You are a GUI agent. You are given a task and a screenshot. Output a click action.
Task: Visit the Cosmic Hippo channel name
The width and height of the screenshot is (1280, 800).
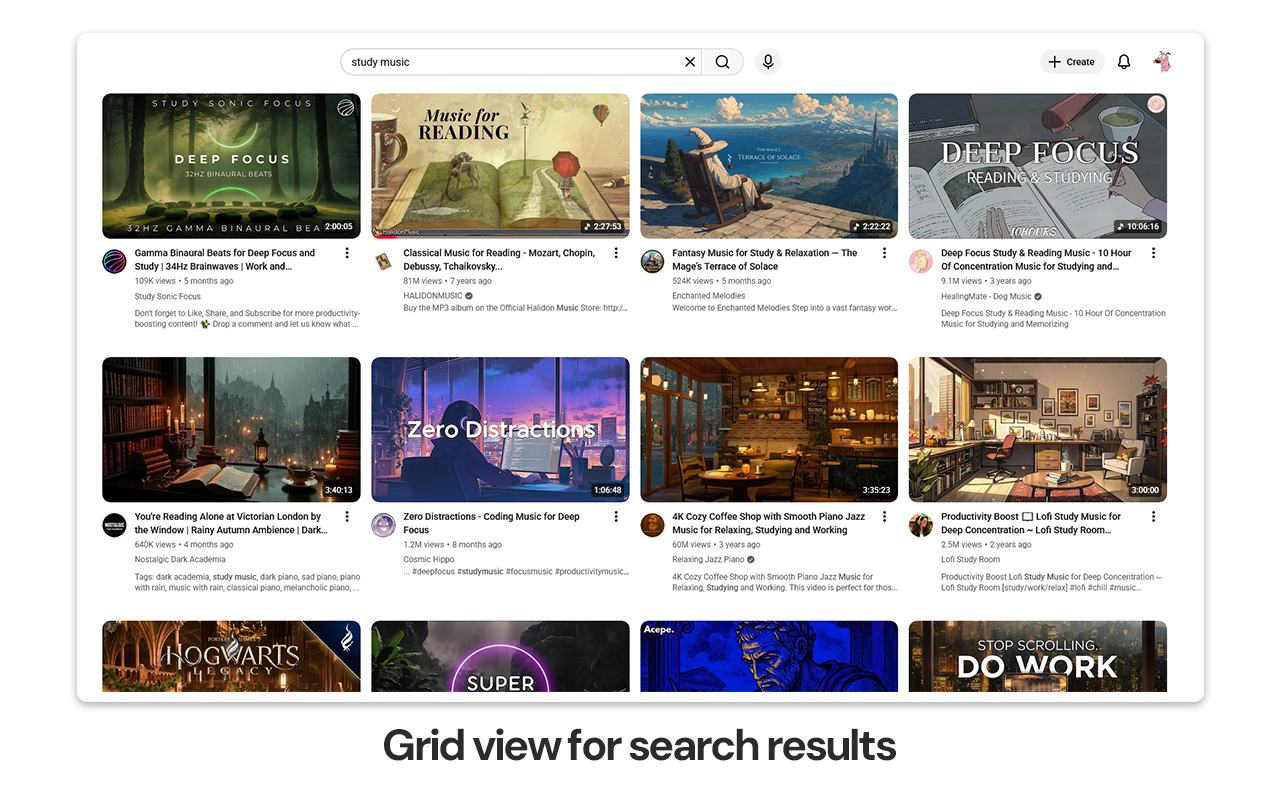point(429,560)
